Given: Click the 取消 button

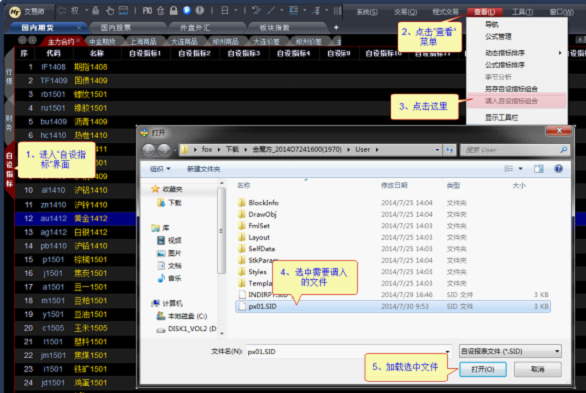Looking at the screenshot, I should point(537,369).
